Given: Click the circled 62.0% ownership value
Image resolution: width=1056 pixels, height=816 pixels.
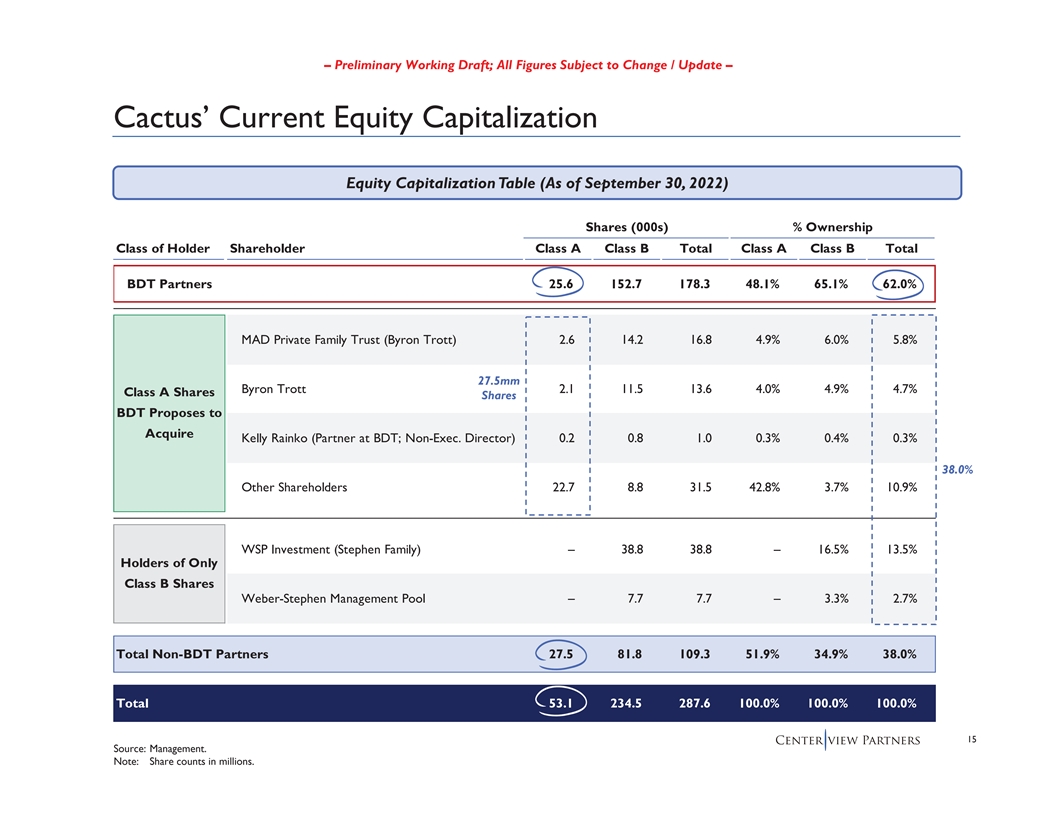Looking at the screenshot, I should click(899, 284).
